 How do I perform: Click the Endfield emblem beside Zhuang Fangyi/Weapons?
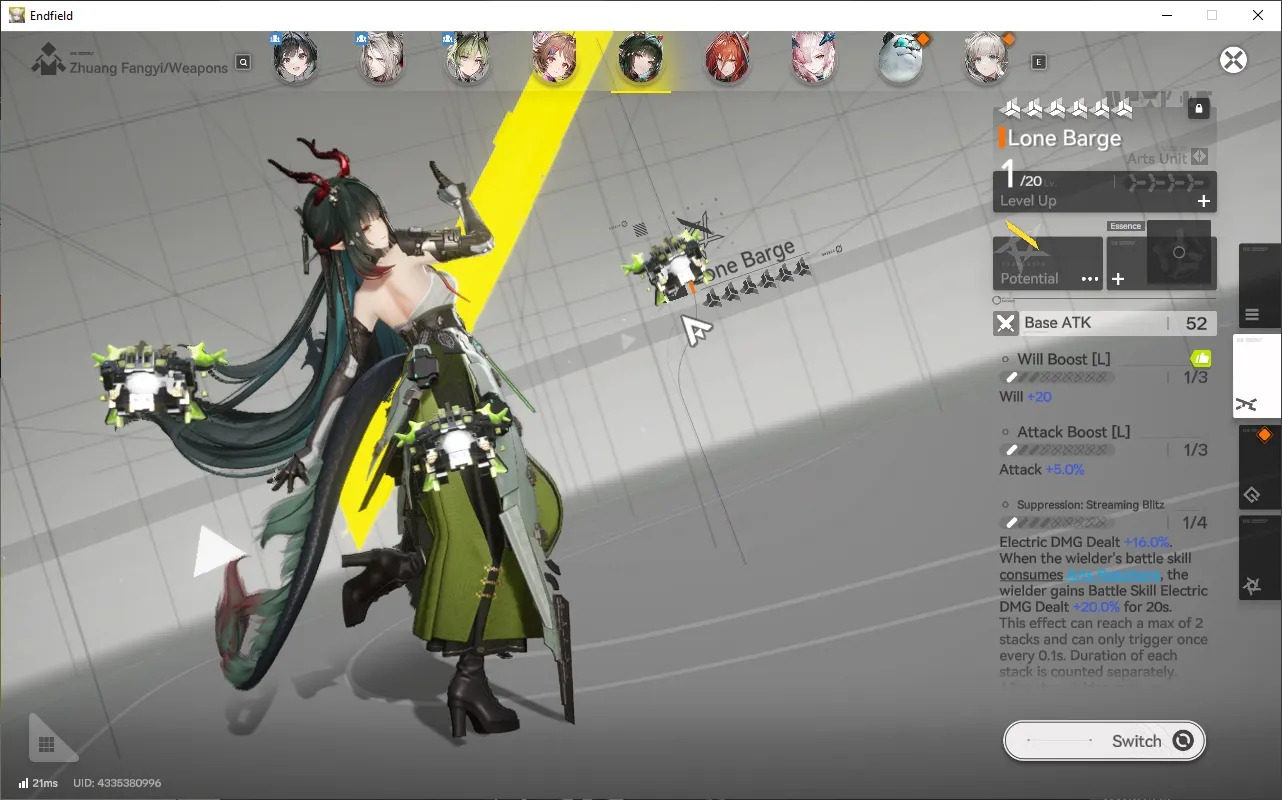(x=48, y=60)
